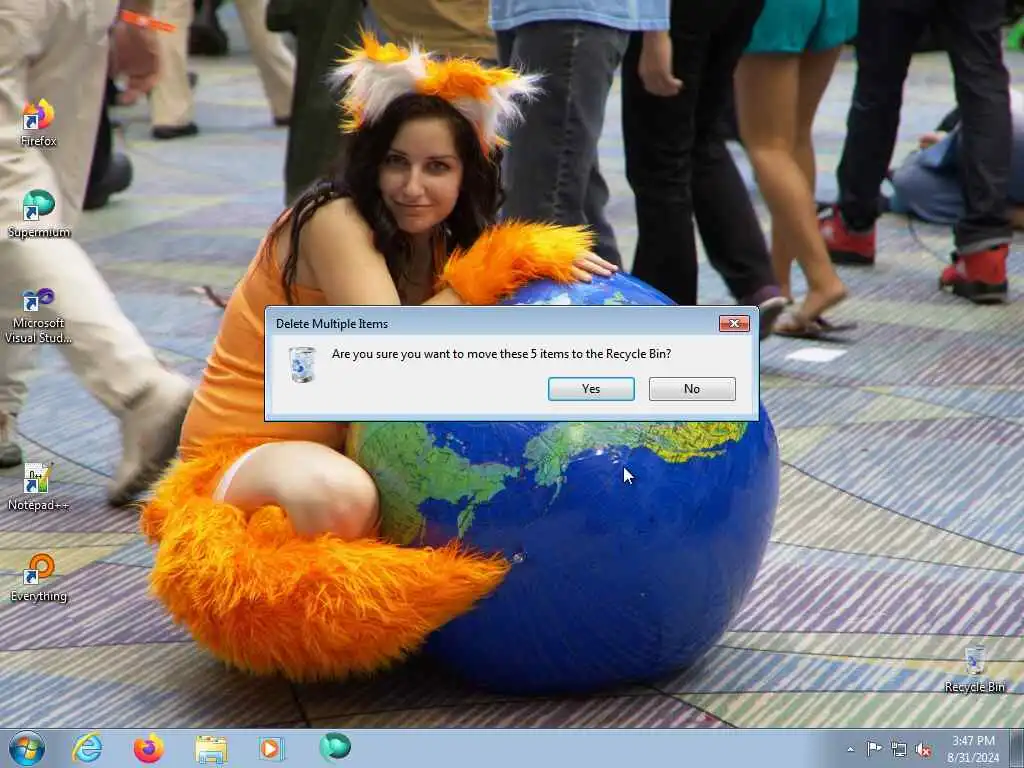Open Supermium from the taskbar
1024x768 pixels.
[334, 747]
